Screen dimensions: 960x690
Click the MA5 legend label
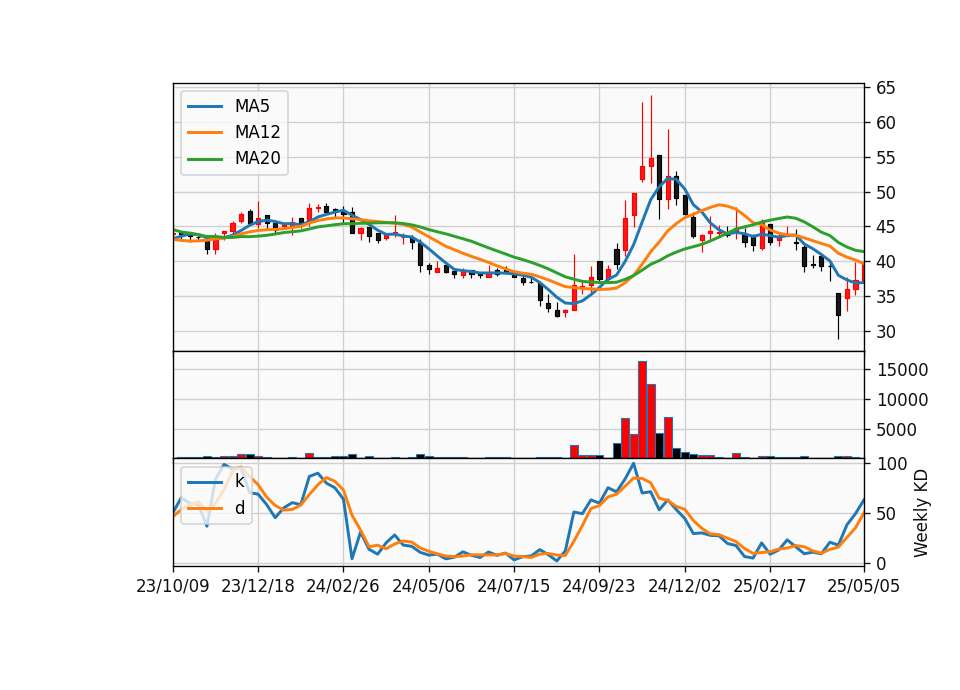click(252, 106)
